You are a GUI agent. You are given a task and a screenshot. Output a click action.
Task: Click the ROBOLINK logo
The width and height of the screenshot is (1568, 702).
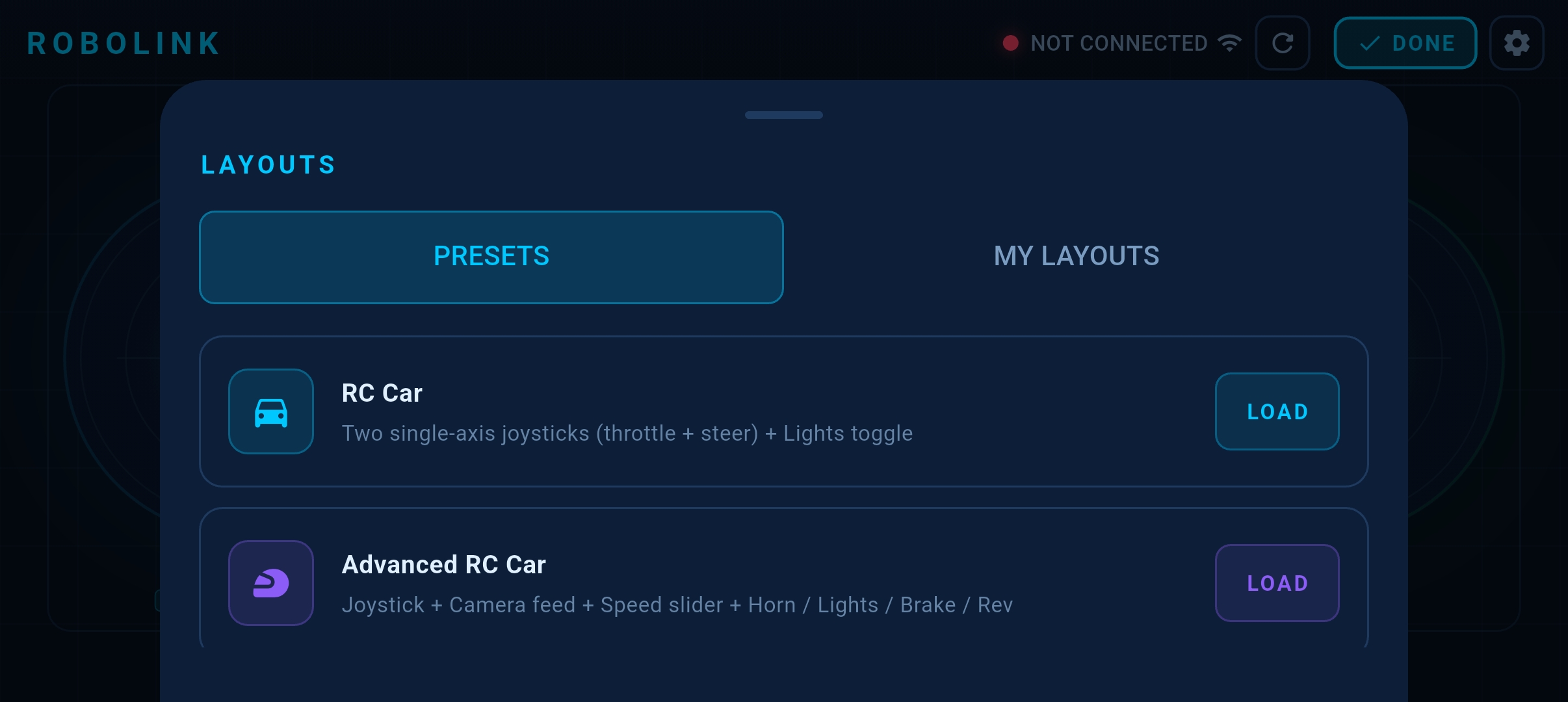(x=123, y=42)
